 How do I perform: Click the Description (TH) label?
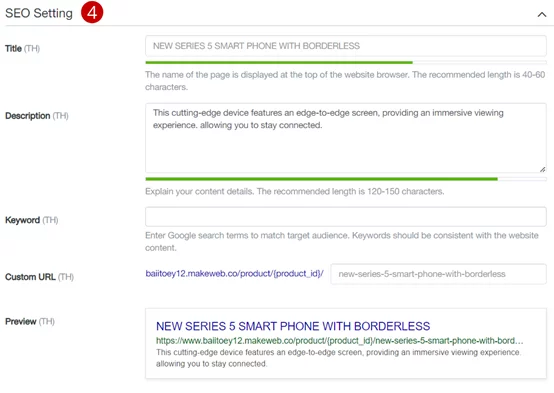(37, 116)
